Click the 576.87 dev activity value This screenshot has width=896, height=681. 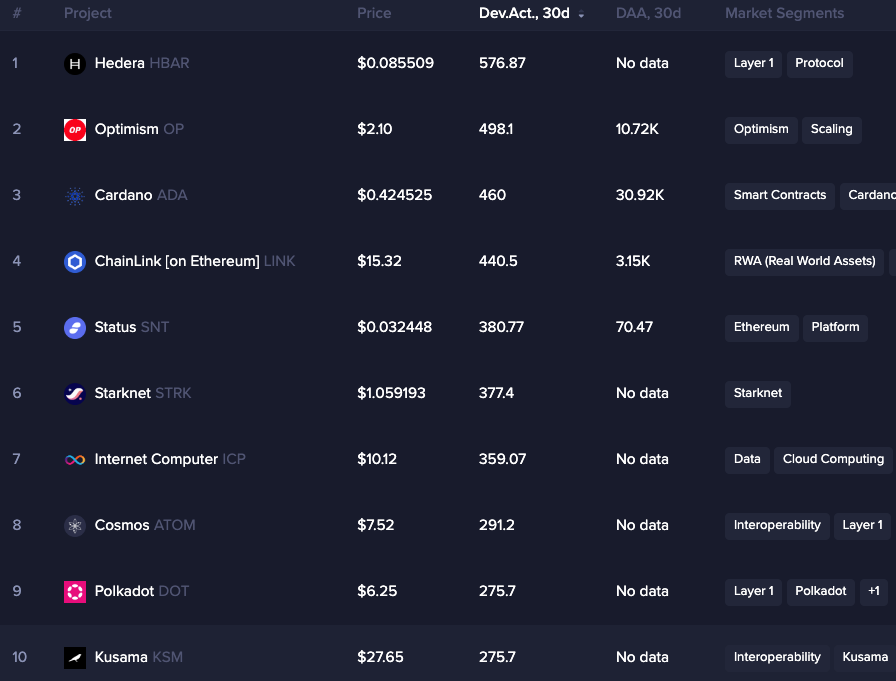(502, 63)
